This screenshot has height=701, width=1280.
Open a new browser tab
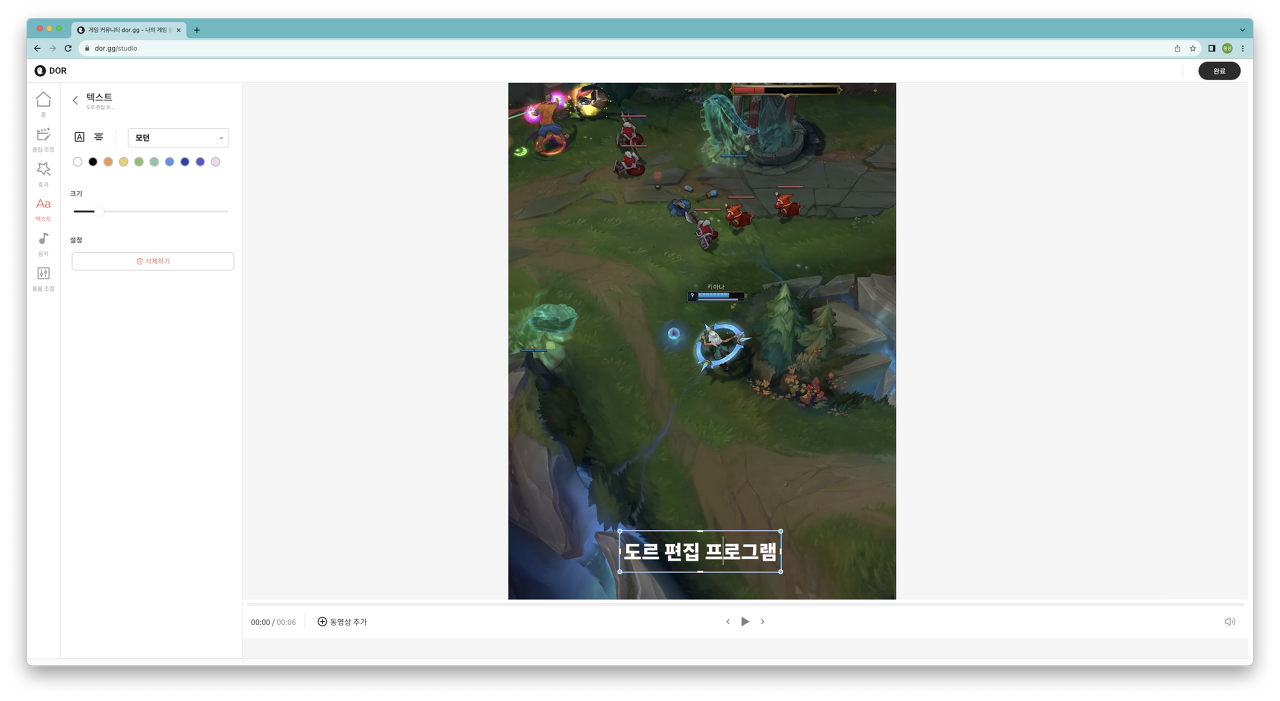click(x=197, y=30)
